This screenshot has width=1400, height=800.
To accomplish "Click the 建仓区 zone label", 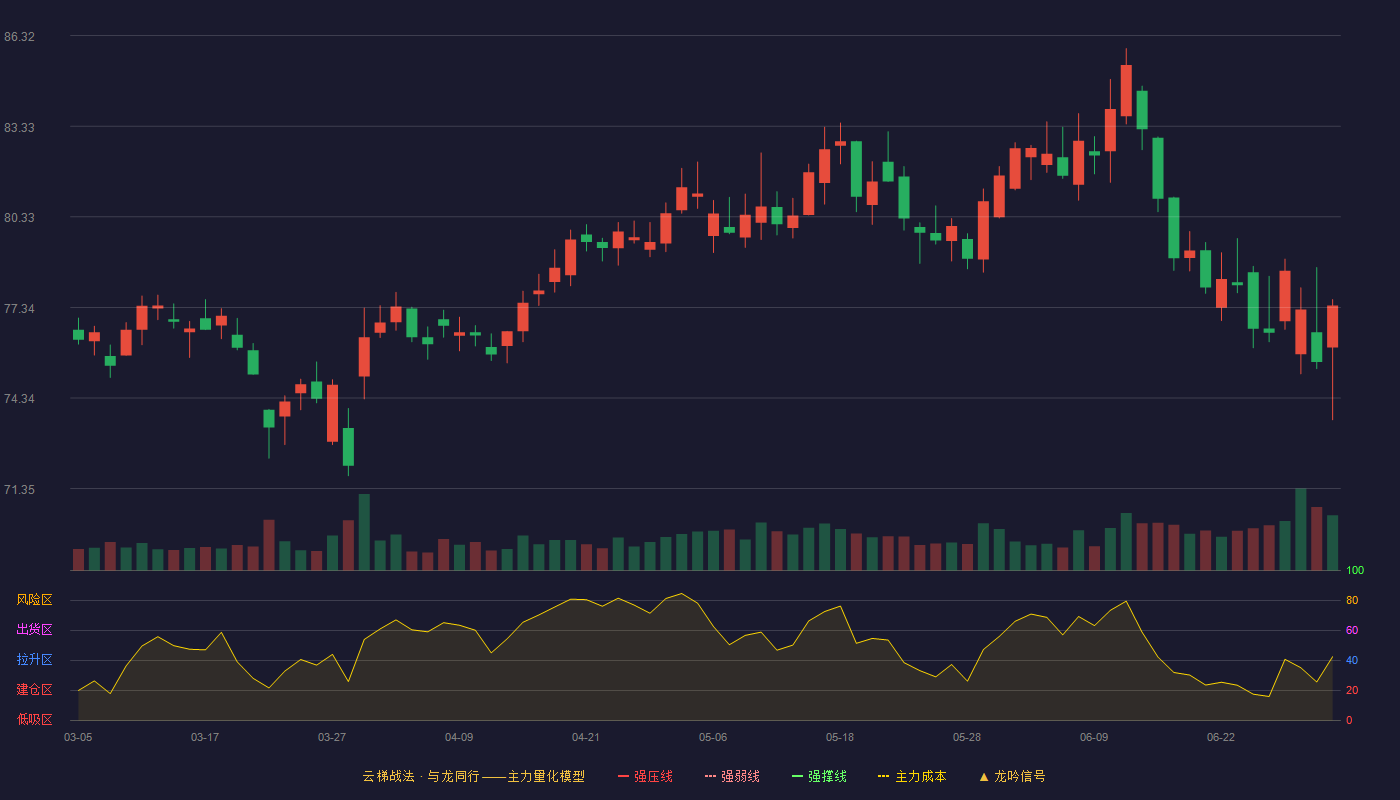I will (x=34, y=690).
